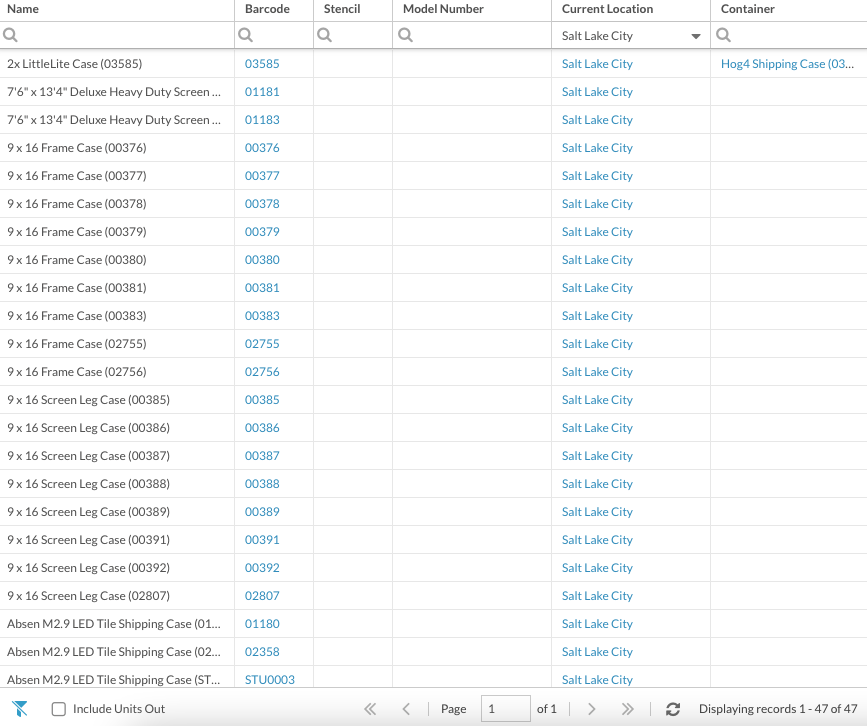867x726 pixels.
Task: Select the 9 x 16 Frame Case (00380) name
Action: pyautogui.click(x=77, y=260)
